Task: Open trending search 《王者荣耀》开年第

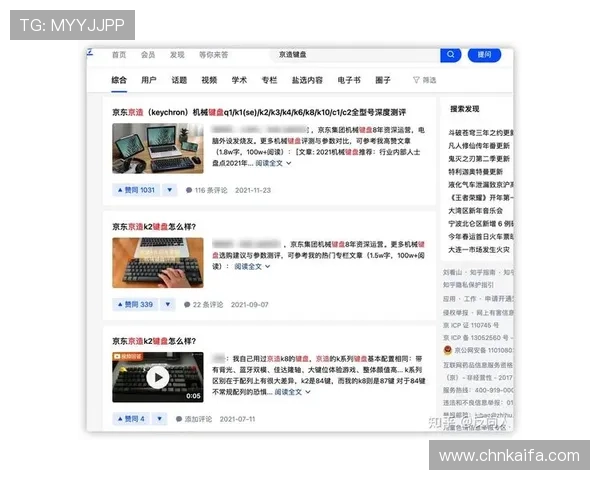Action: (481, 198)
